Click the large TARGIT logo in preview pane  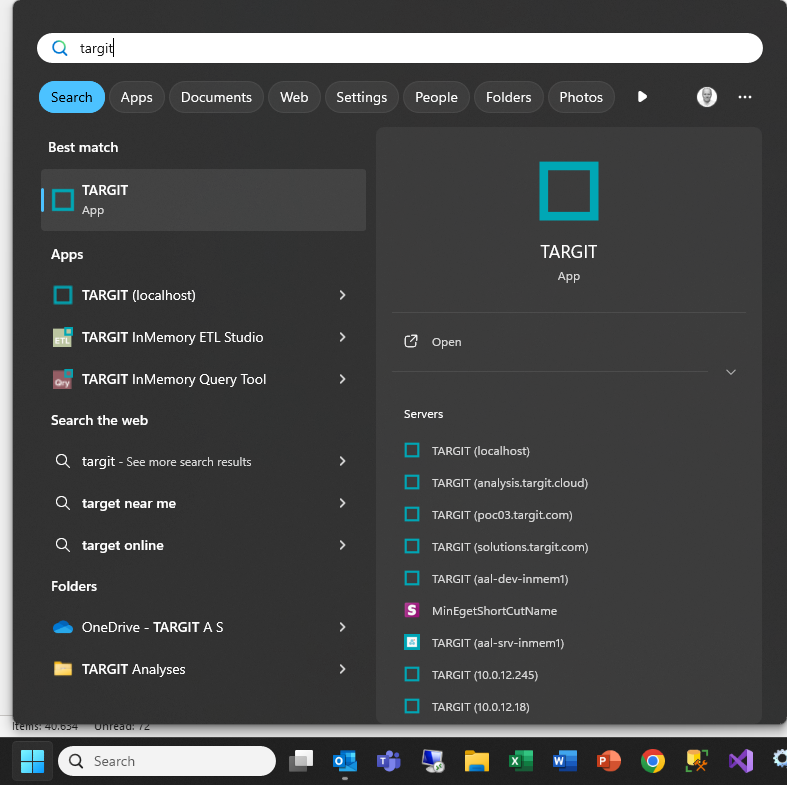point(569,191)
